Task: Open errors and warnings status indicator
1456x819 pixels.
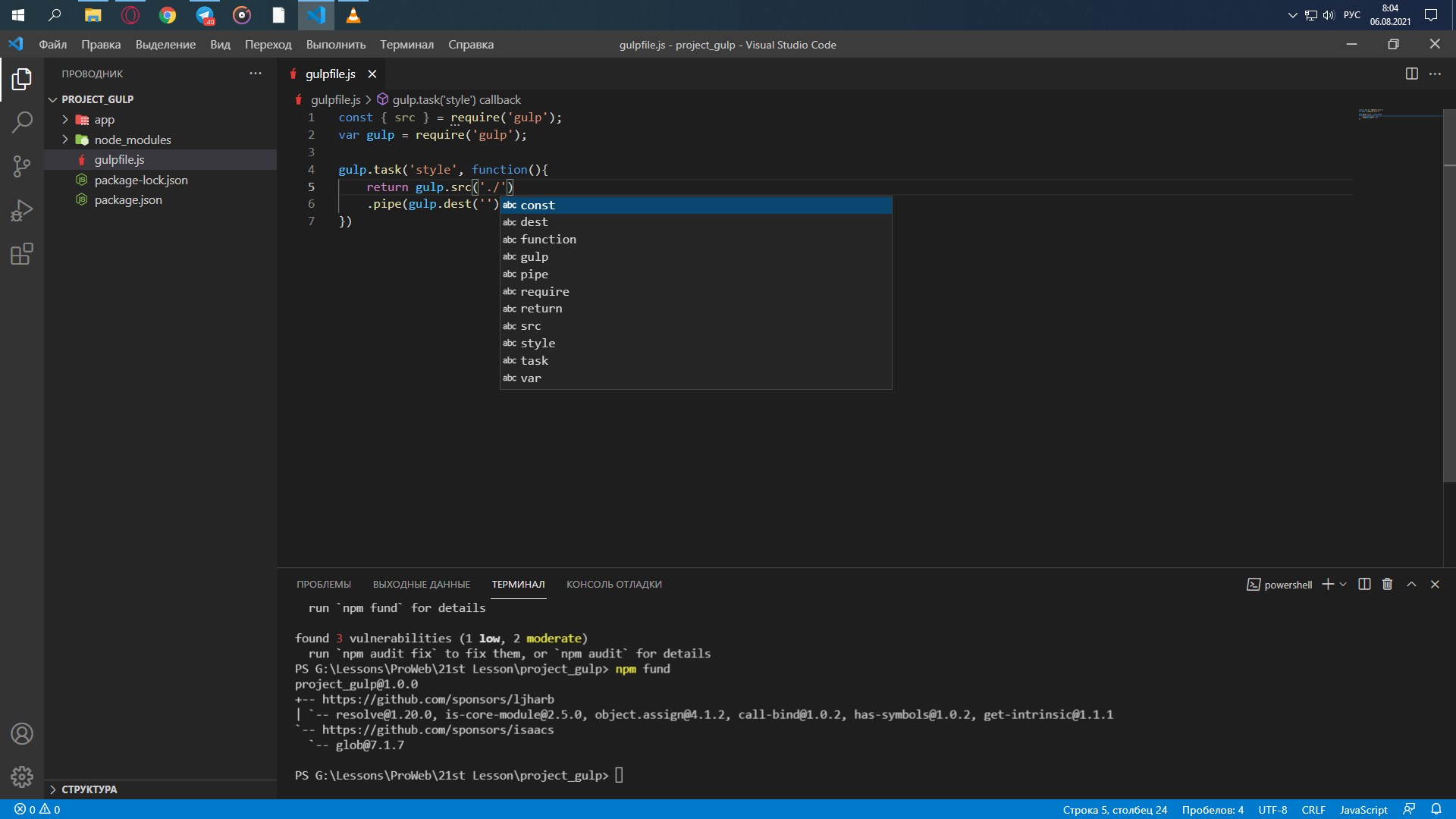Action: coord(37,809)
